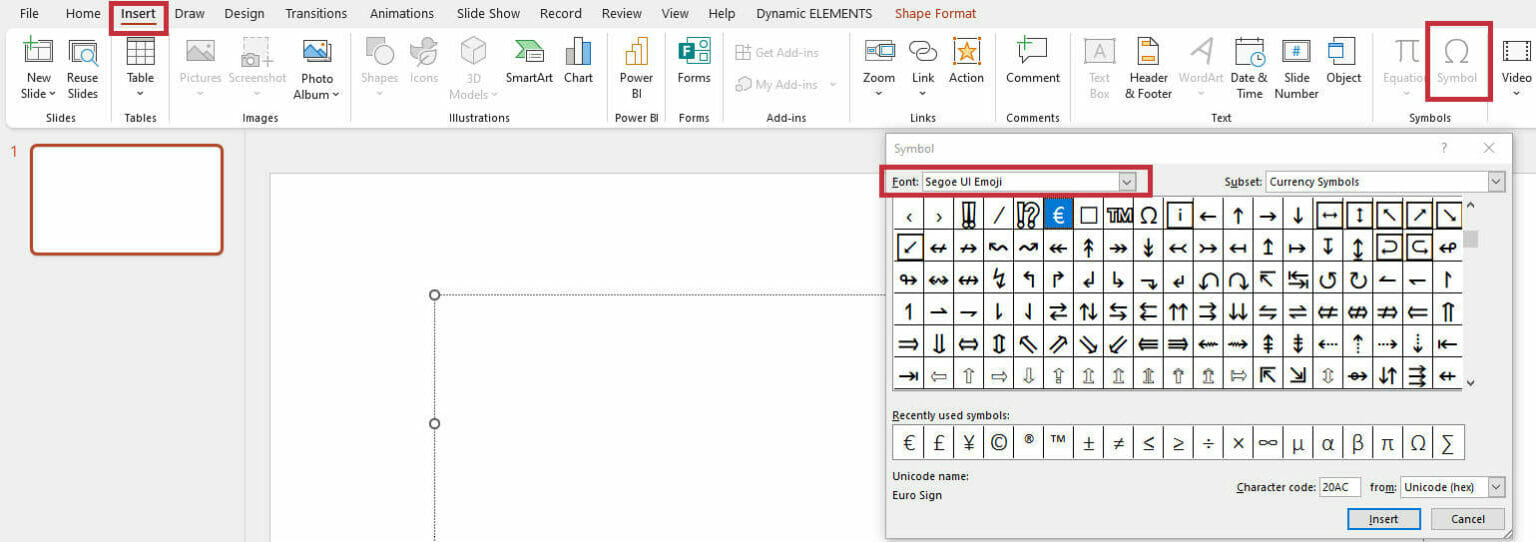The height and width of the screenshot is (542, 1536).
Task: Select the pound sign in recently used symbols
Action: (x=939, y=443)
